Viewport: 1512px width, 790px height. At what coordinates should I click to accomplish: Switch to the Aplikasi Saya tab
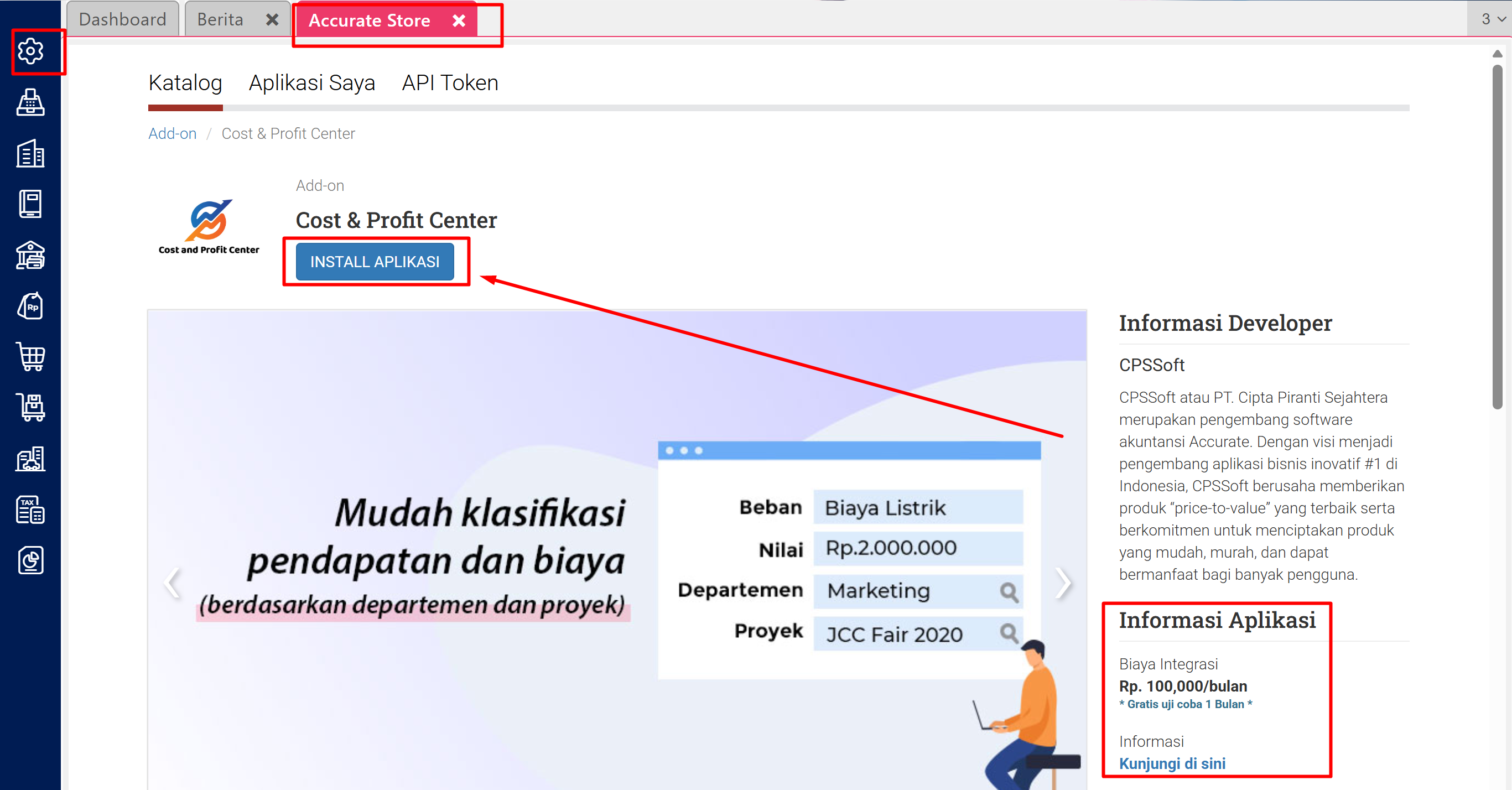311,83
